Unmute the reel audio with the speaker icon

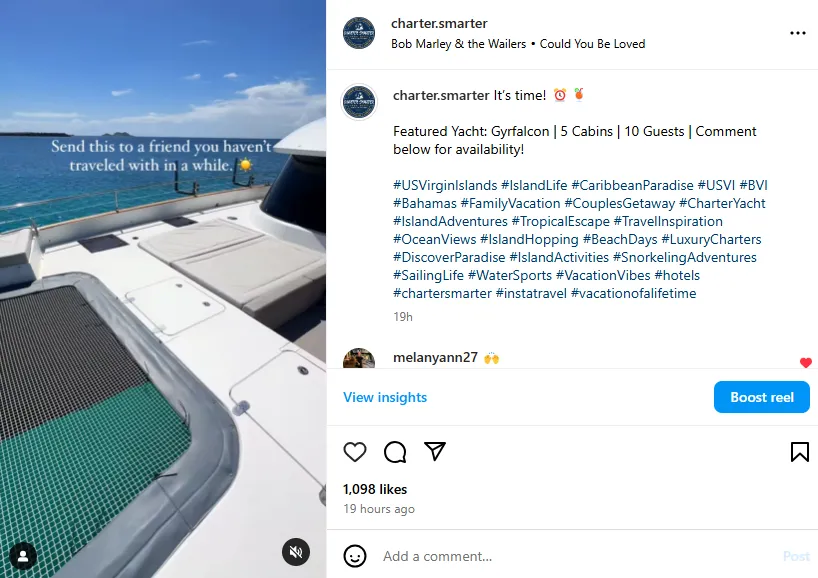click(296, 552)
